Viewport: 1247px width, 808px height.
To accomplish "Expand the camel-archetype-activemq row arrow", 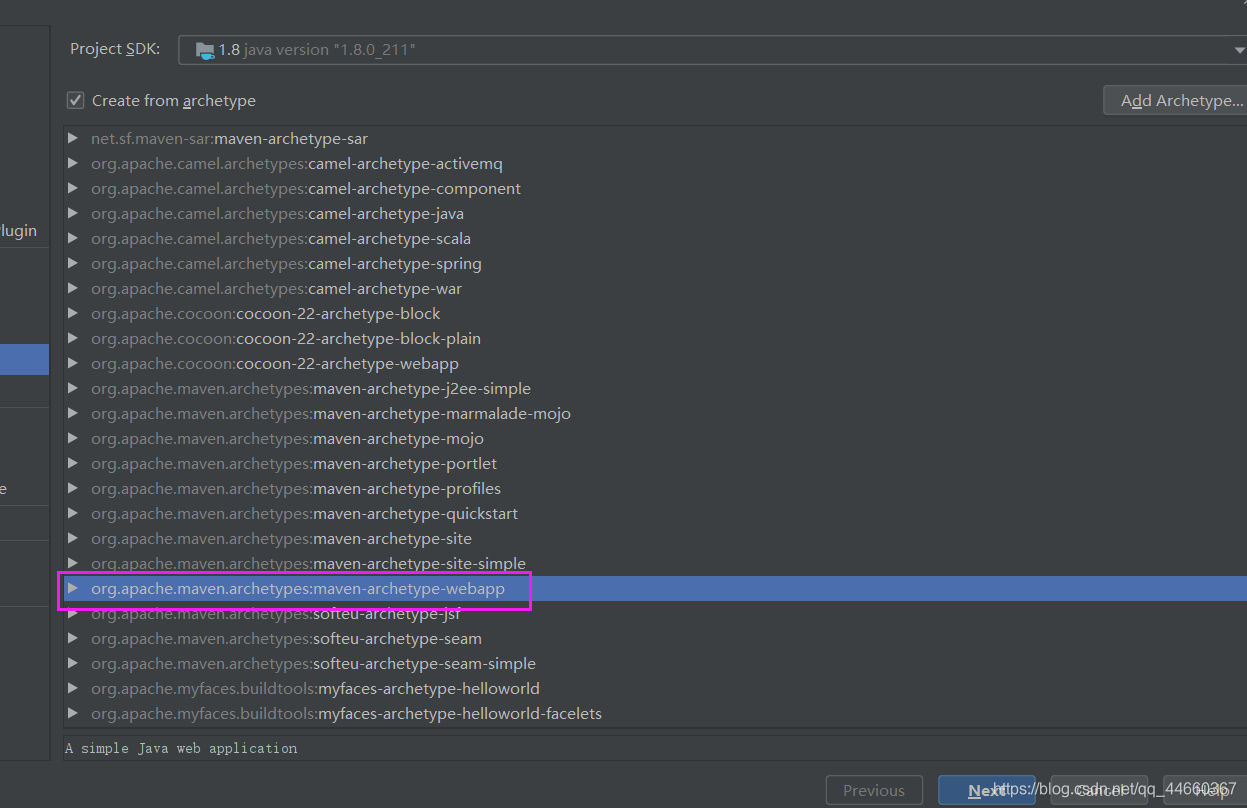I will click(72, 163).
